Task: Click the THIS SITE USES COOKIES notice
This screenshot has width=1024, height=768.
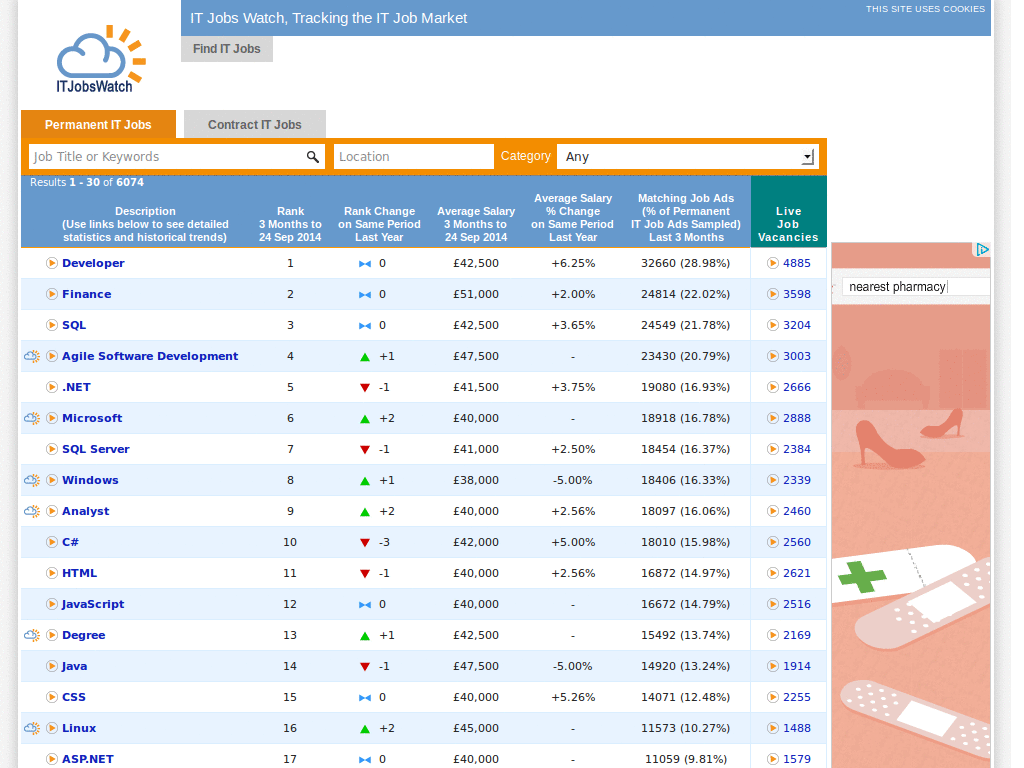Action: (x=925, y=9)
